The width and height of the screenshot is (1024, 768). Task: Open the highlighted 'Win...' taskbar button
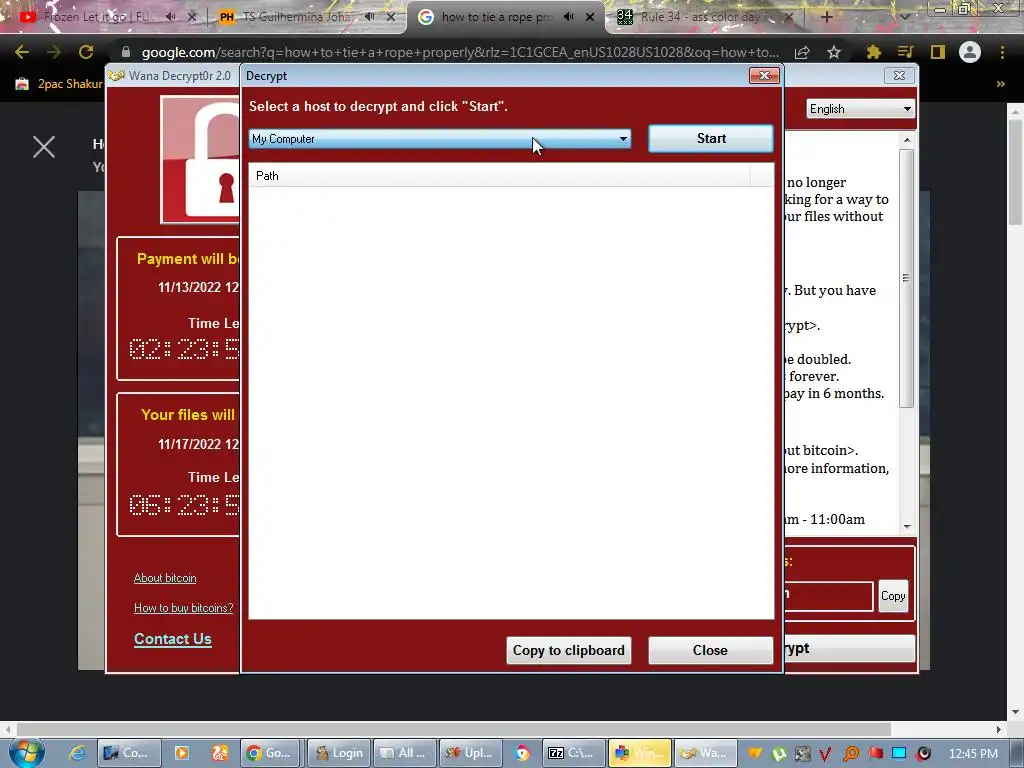click(639, 753)
